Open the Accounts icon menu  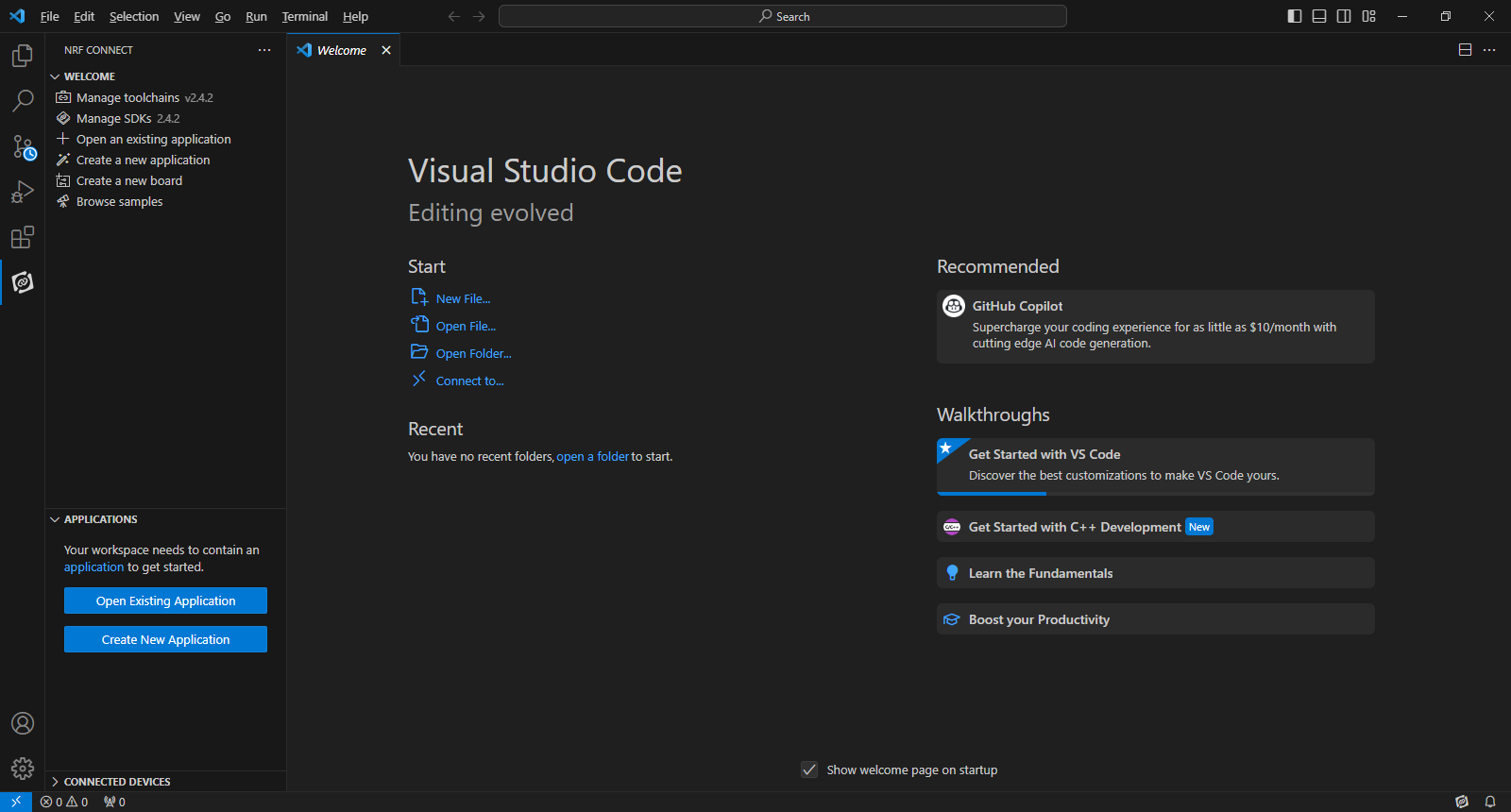[x=22, y=723]
